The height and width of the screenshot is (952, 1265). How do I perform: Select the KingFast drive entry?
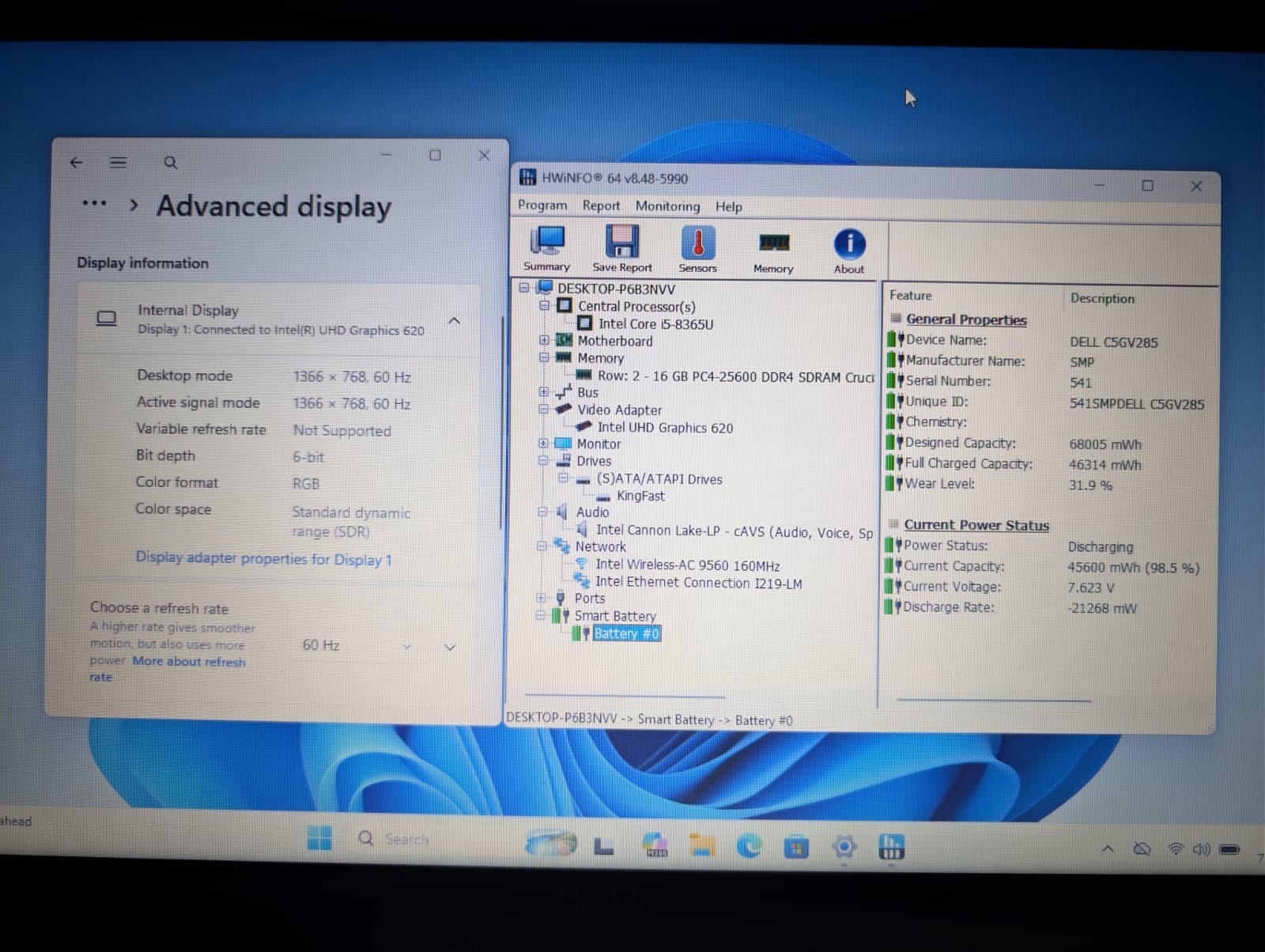(640, 496)
